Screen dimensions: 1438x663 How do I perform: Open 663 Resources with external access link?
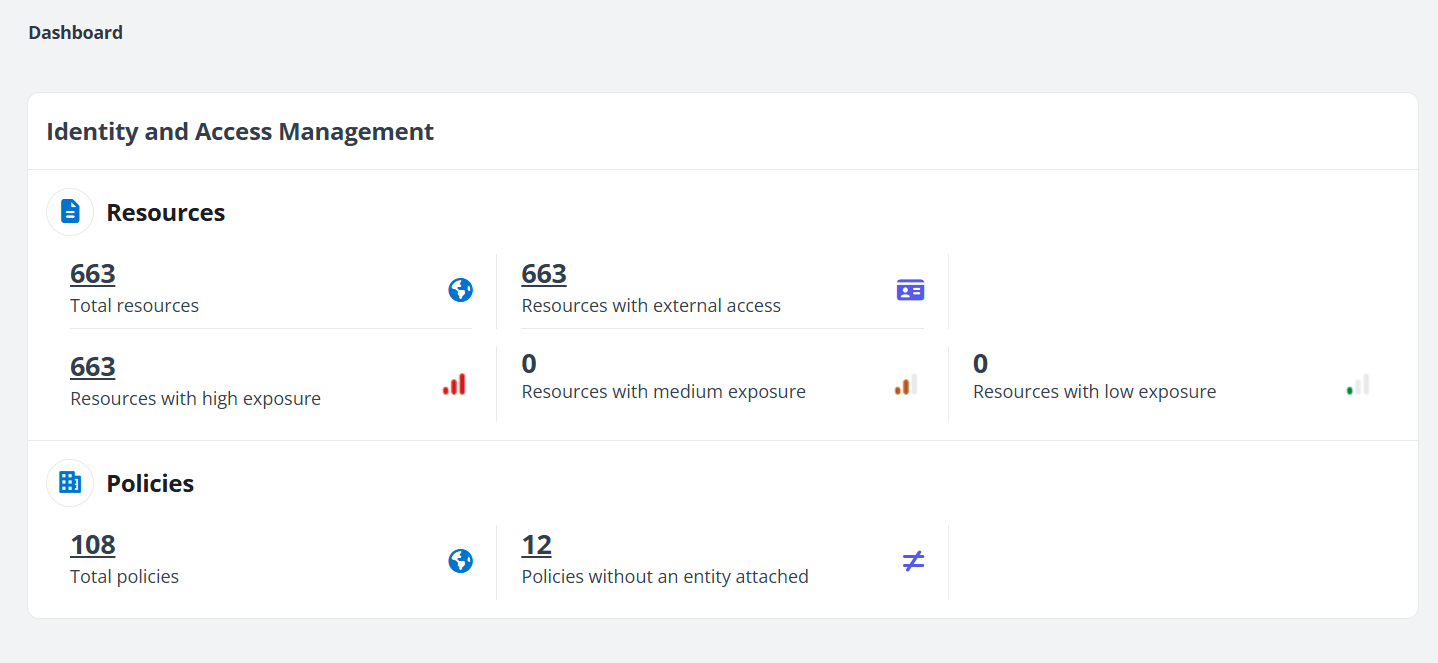pyautogui.click(x=544, y=273)
